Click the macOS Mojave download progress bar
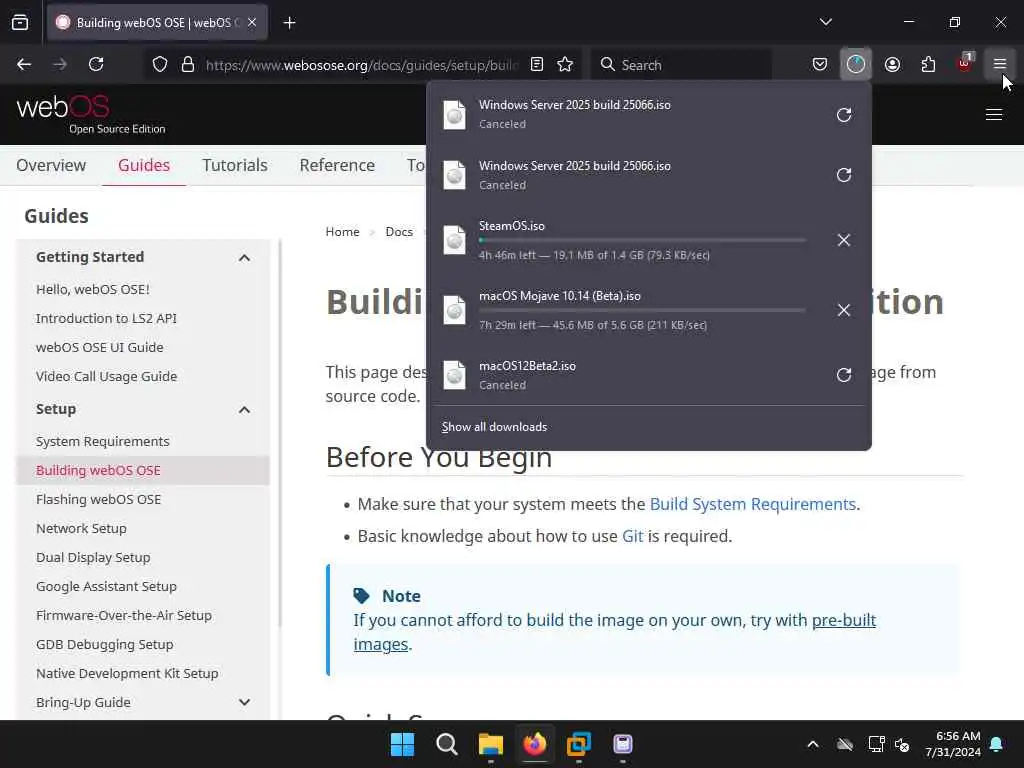 pyautogui.click(x=642, y=310)
